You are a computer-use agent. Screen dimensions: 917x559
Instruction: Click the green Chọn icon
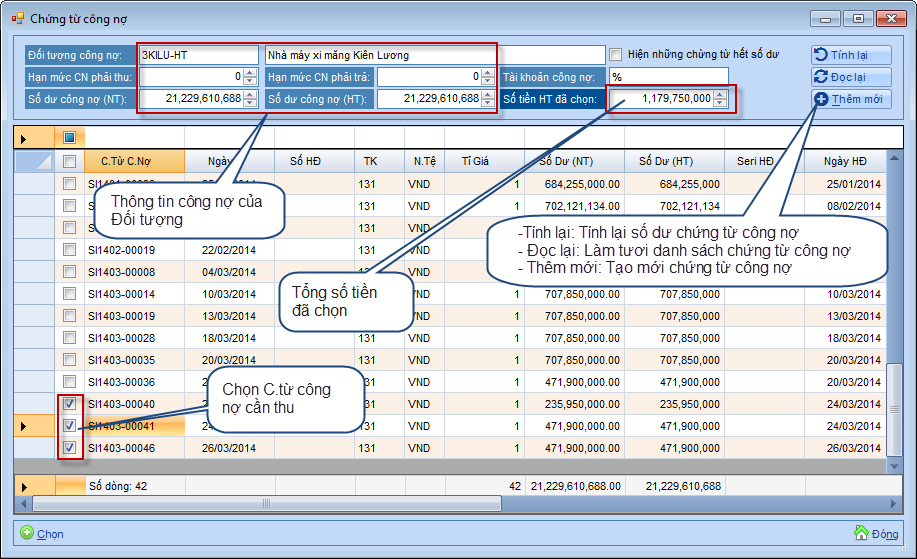(x=27, y=533)
